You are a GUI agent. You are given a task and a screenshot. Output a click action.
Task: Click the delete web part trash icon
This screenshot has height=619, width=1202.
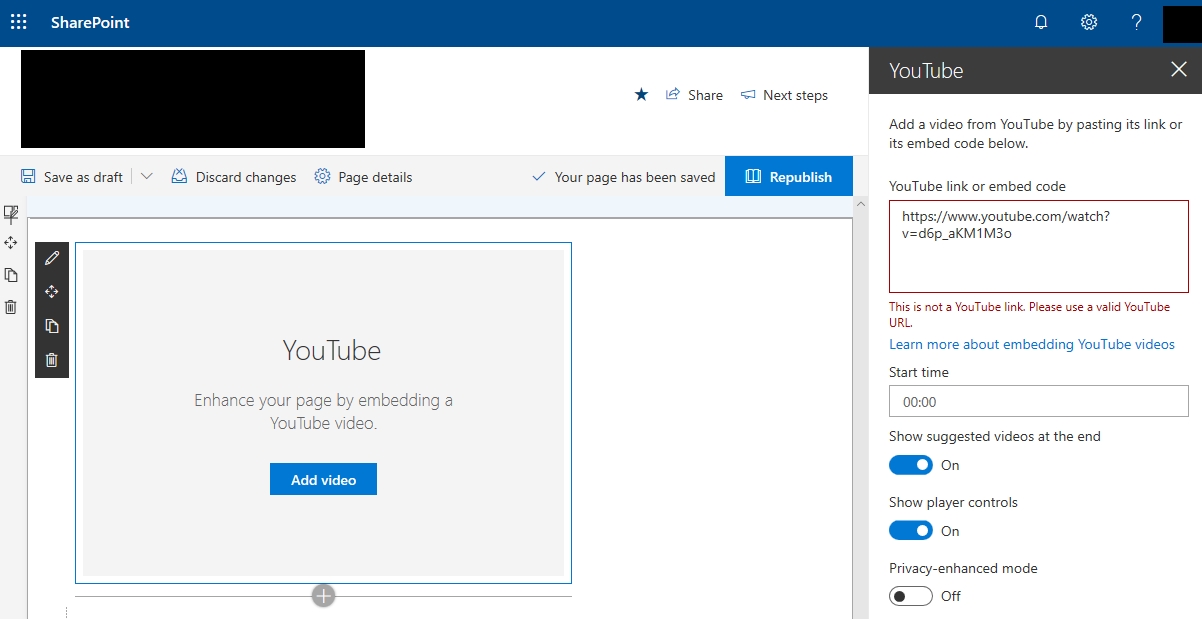click(x=52, y=360)
